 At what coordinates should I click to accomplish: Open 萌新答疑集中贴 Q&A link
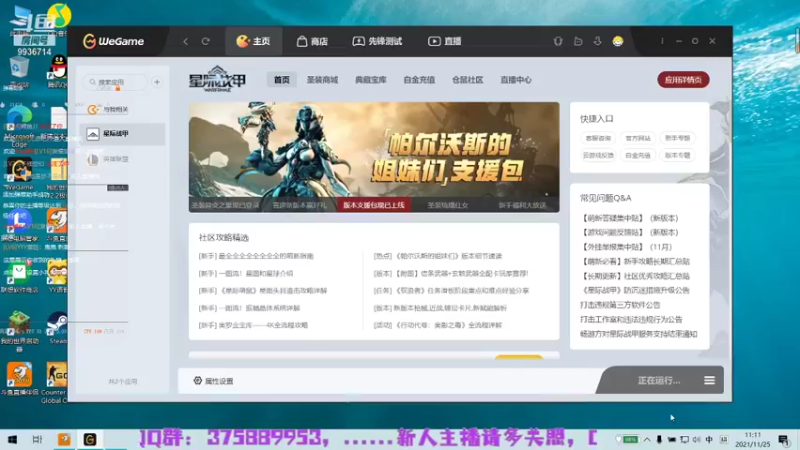pos(630,218)
